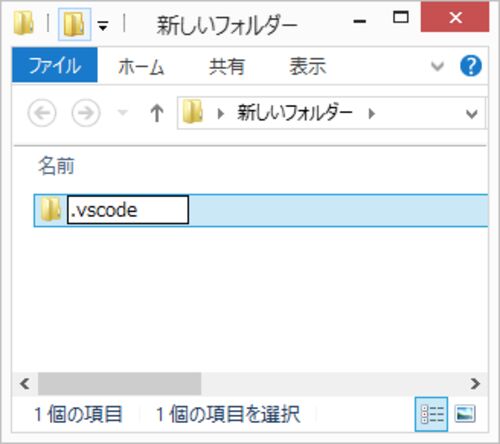Image resolution: width=500 pixels, height=444 pixels.
Task: Expand the root breadcrumb arrow before 新しいフォルダー
Action: tap(220, 114)
